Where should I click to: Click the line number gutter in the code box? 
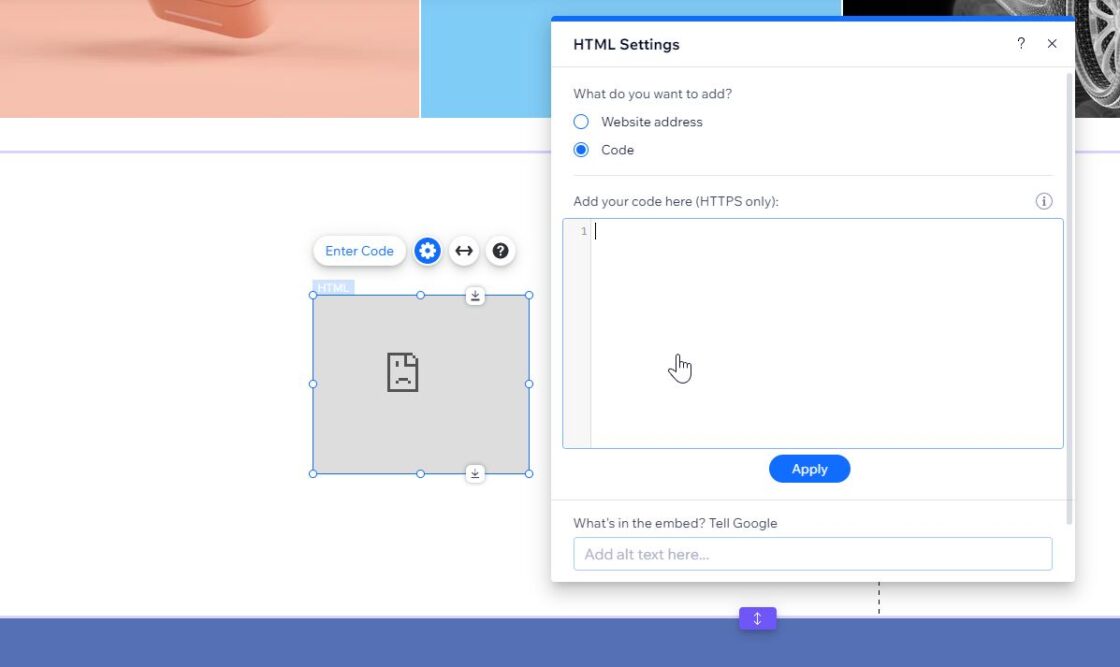(x=581, y=231)
